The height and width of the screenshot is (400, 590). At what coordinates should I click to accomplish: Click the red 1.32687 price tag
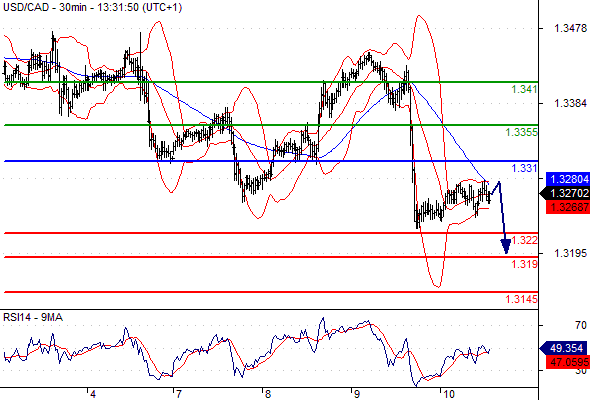pyautogui.click(x=568, y=207)
